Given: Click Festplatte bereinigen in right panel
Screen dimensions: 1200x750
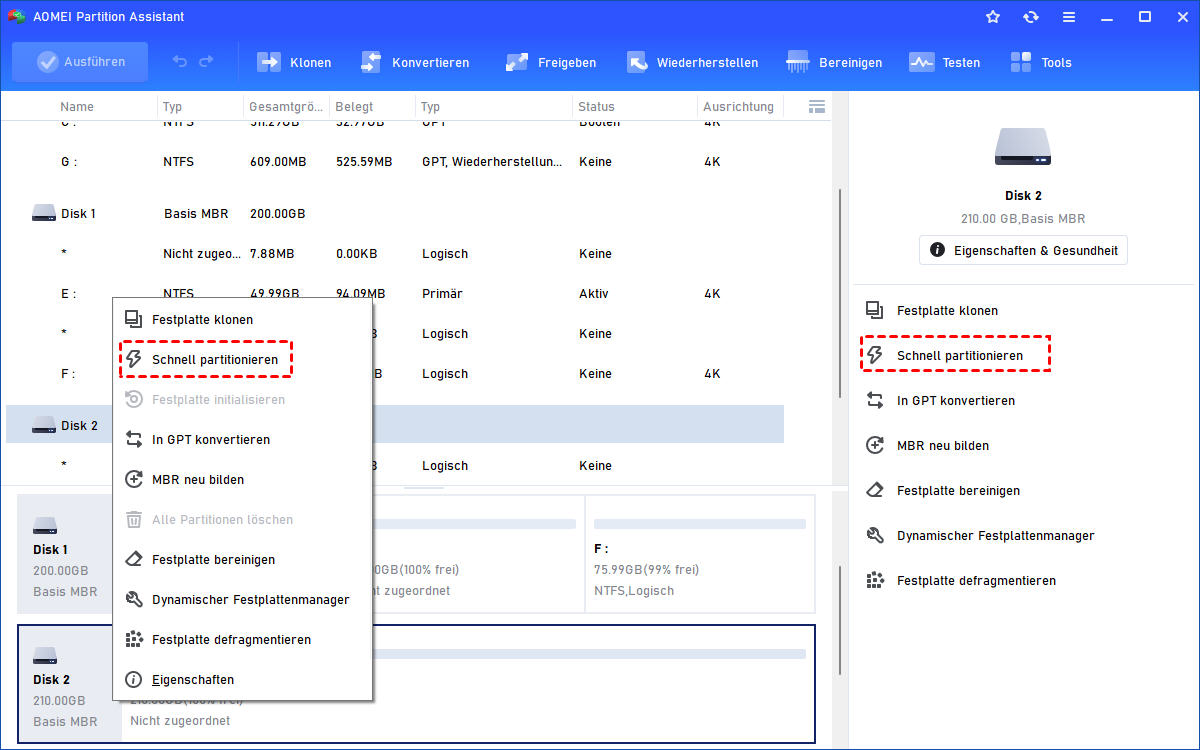Looking at the screenshot, I should [x=958, y=491].
